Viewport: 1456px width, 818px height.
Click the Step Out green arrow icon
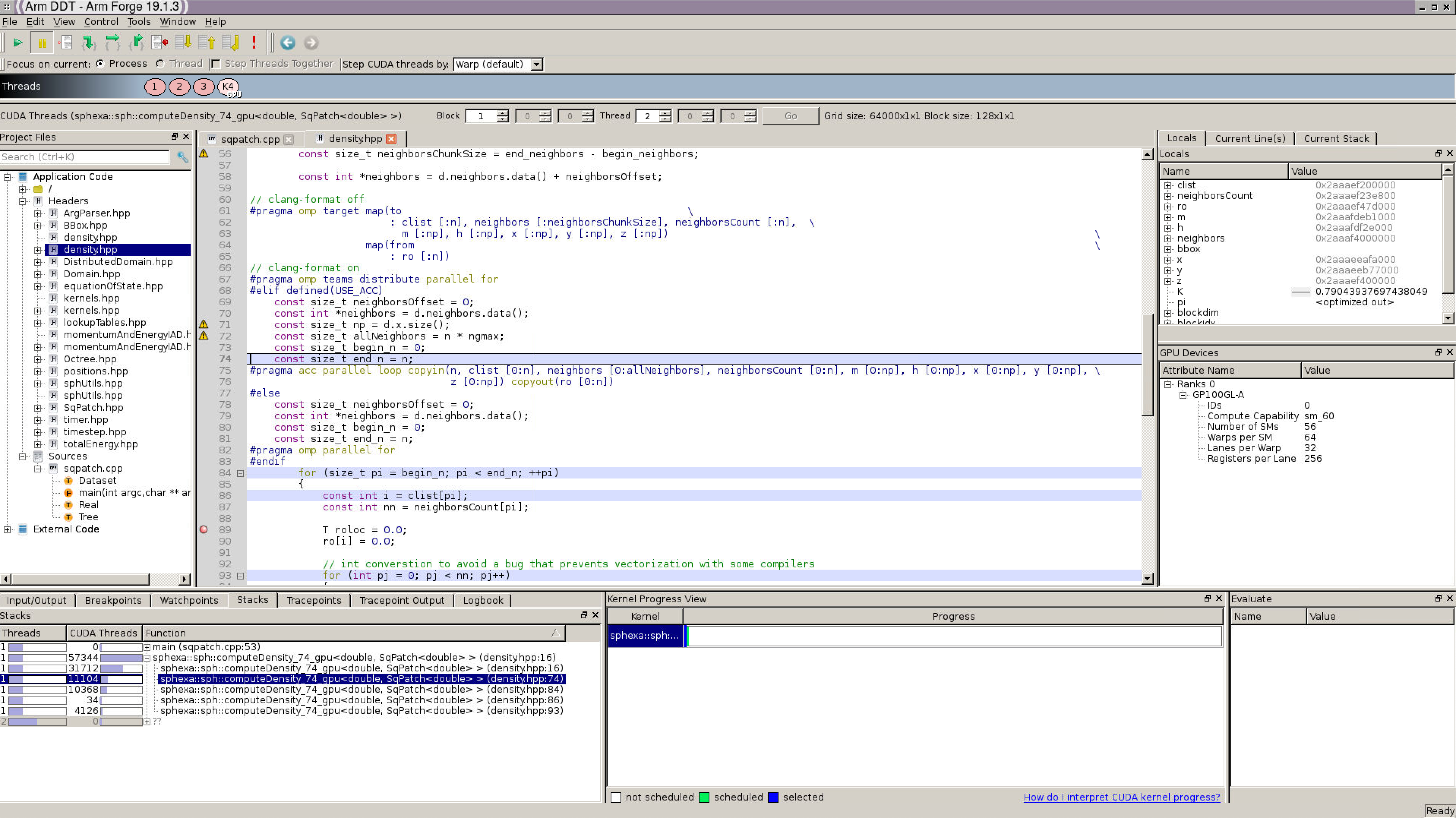coord(136,43)
